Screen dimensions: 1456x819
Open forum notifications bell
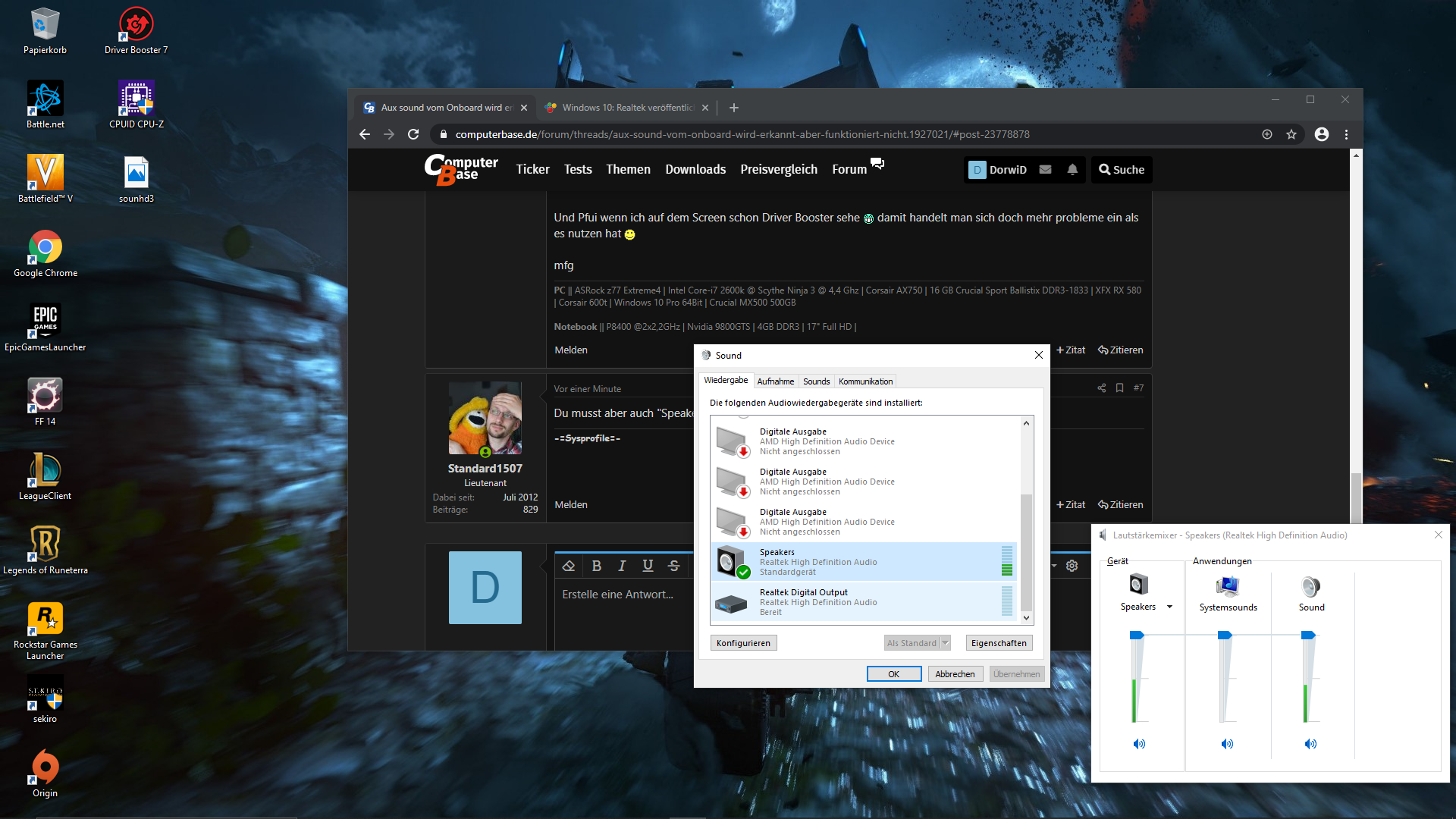coord(1072,170)
